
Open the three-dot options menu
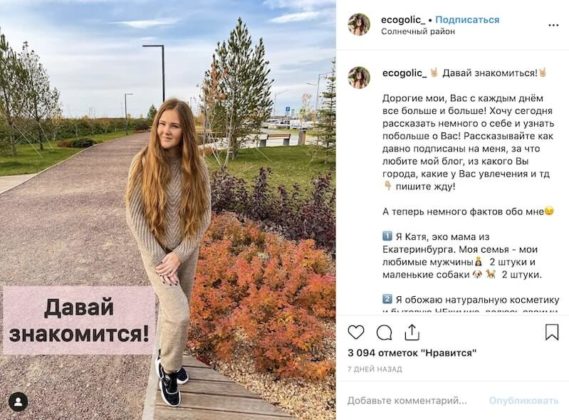click(553, 25)
